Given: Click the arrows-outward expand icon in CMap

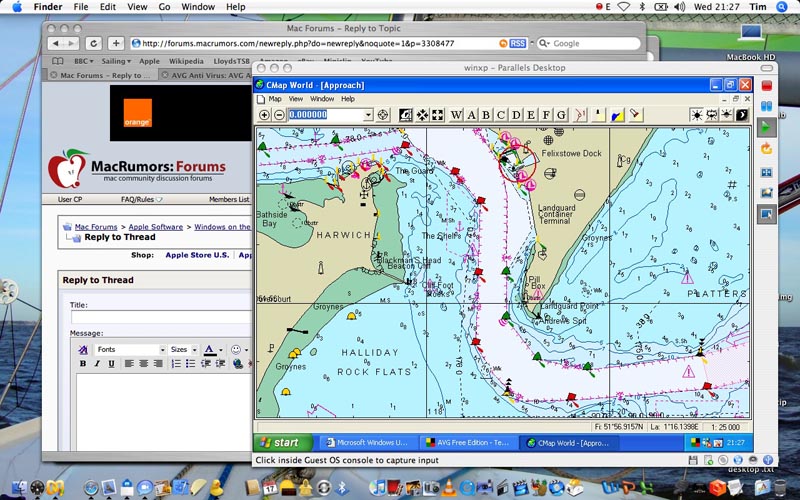Looking at the screenshot, I should 438,115.
